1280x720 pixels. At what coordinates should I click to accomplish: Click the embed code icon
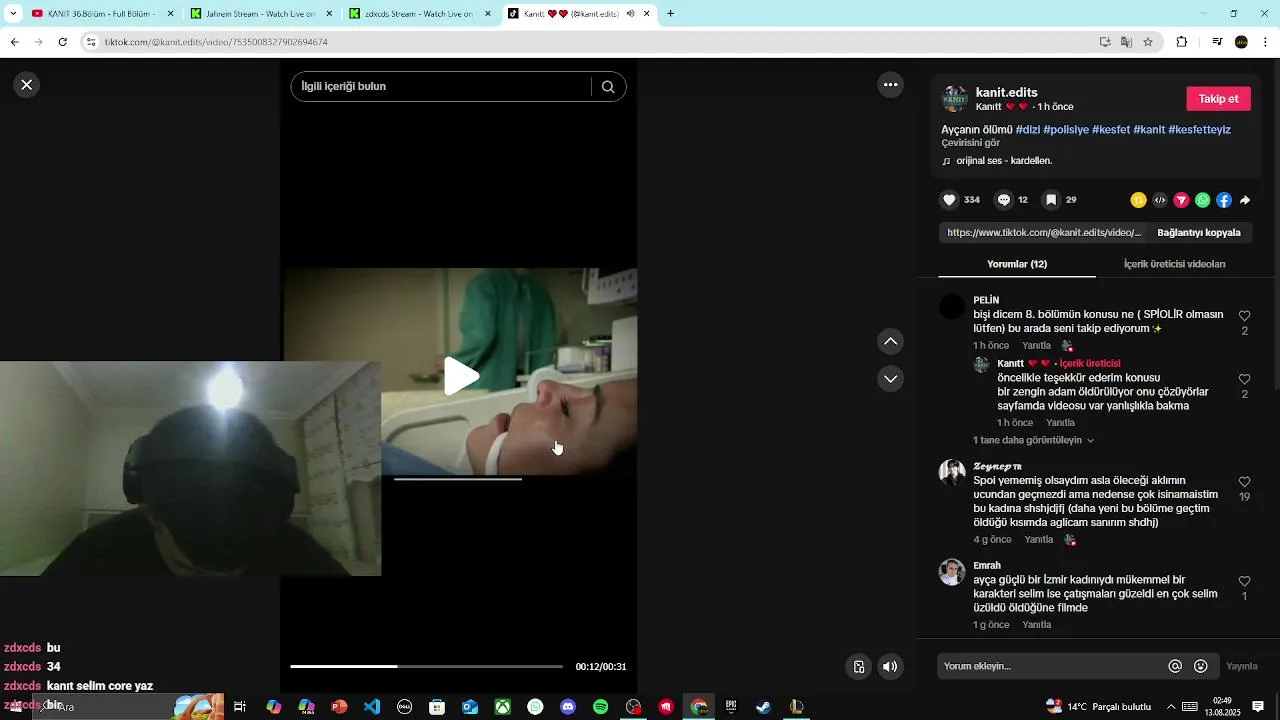(1160, 200)
